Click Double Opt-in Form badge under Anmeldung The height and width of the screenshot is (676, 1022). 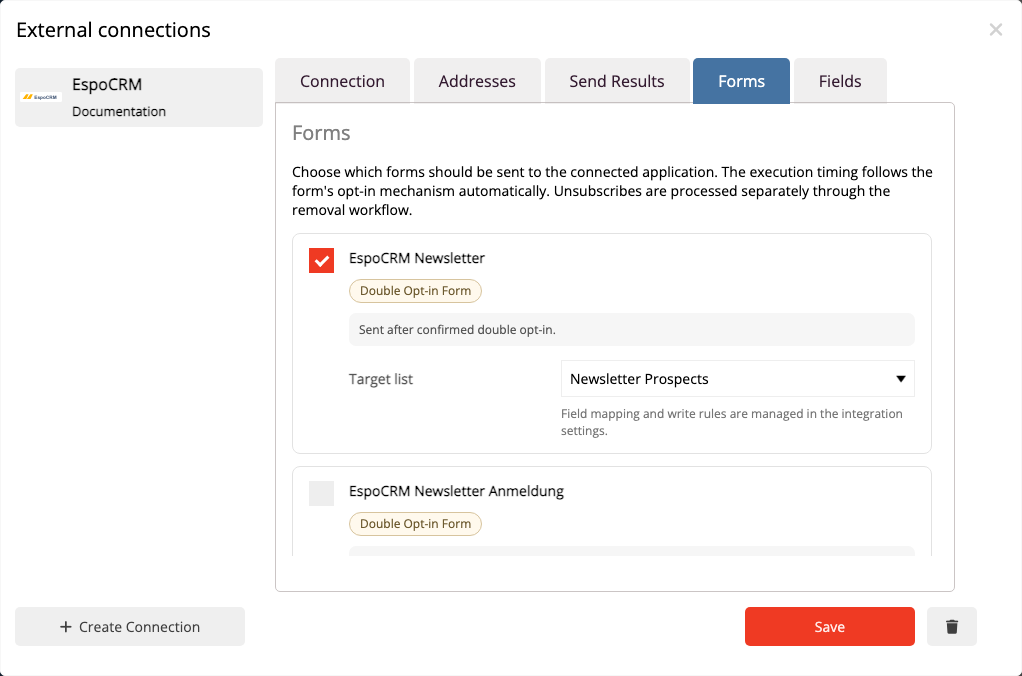point(415,523)
